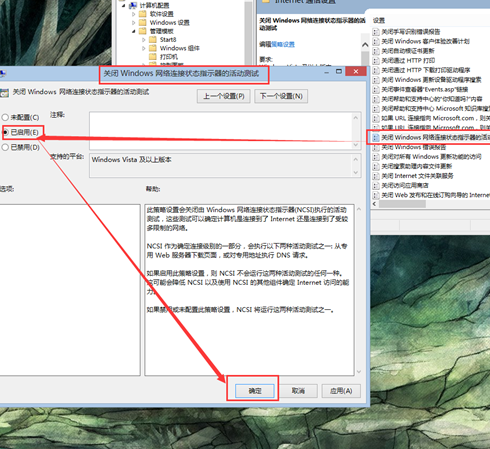
Task: Click the 软件设置 folder icon
Action: click(x=143, y=14)
